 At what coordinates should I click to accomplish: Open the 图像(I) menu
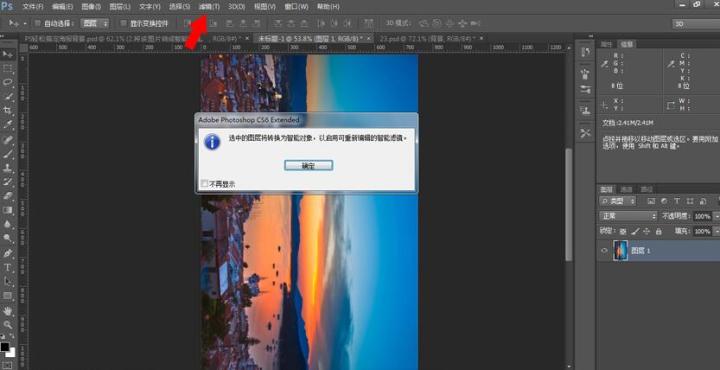(x=91, y=7)
